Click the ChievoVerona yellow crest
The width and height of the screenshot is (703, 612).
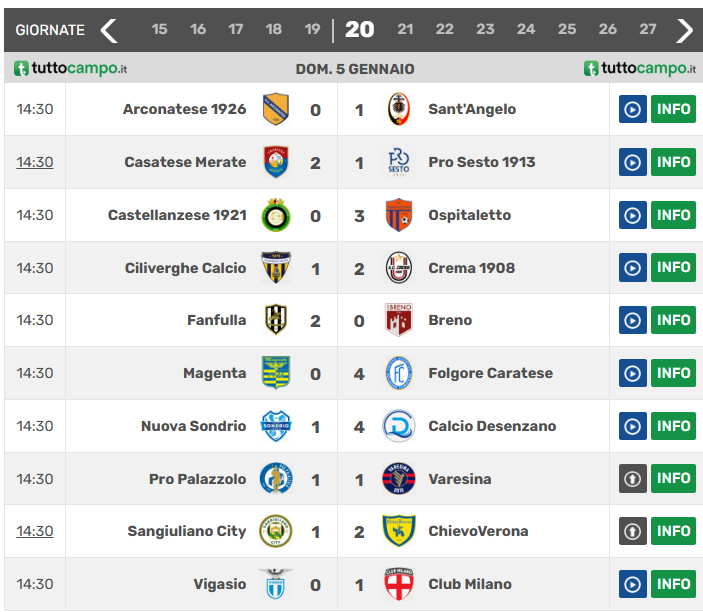(x=399, y=531)
